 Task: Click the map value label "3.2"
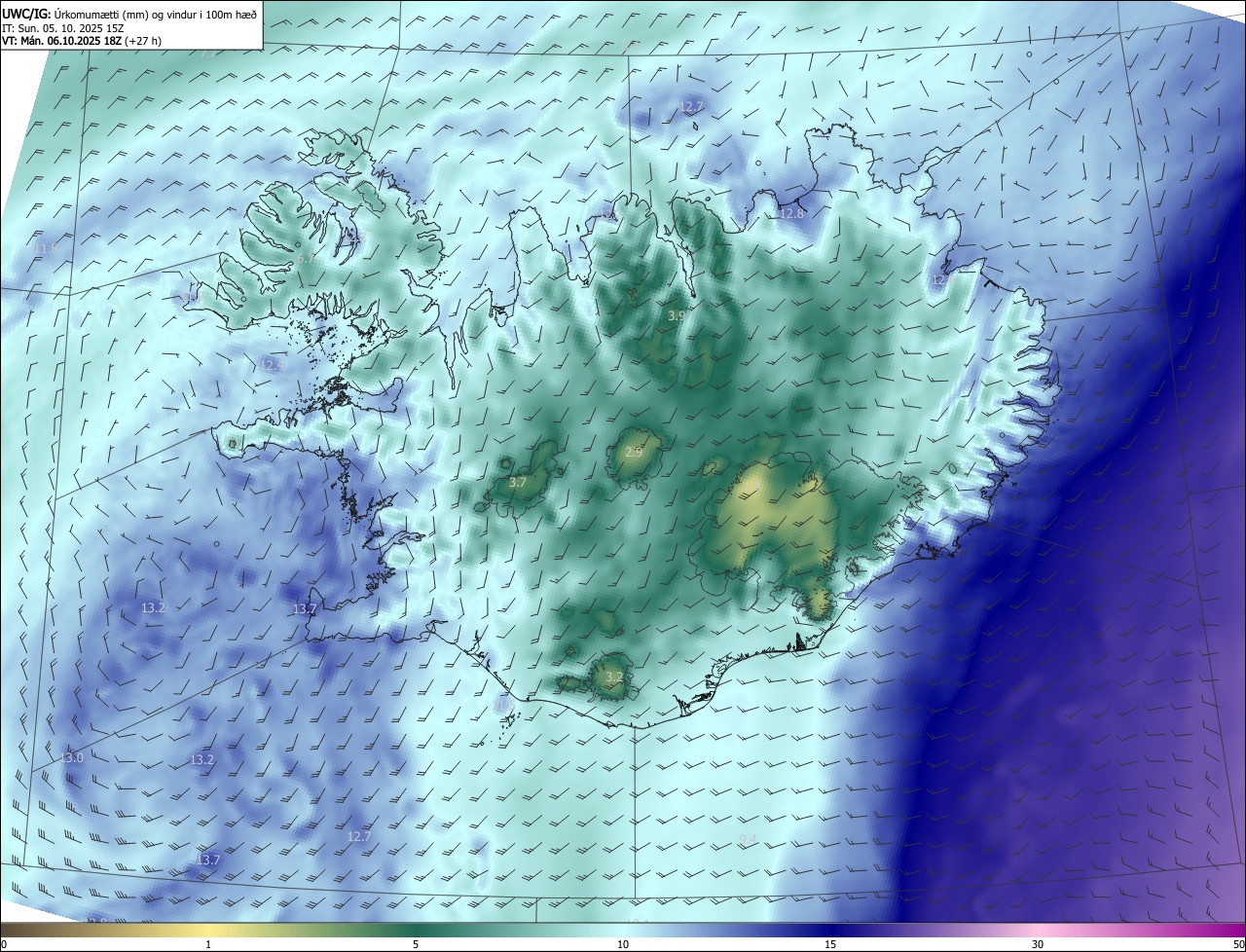(614, 677)
